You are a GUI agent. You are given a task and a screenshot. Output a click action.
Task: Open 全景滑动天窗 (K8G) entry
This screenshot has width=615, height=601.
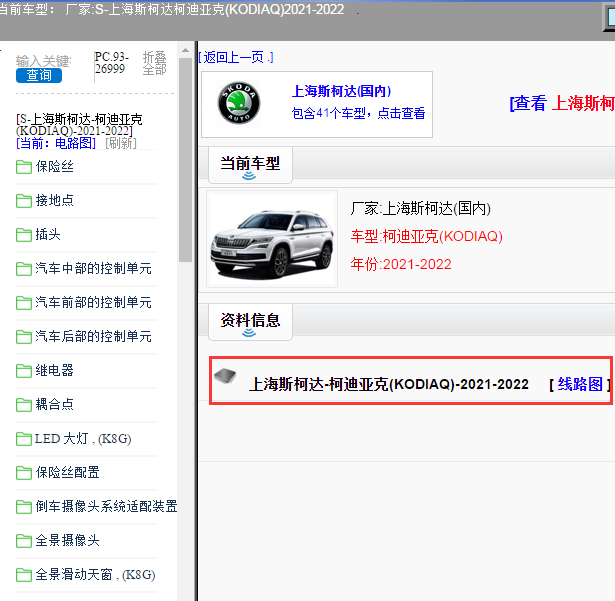[95, 575]
